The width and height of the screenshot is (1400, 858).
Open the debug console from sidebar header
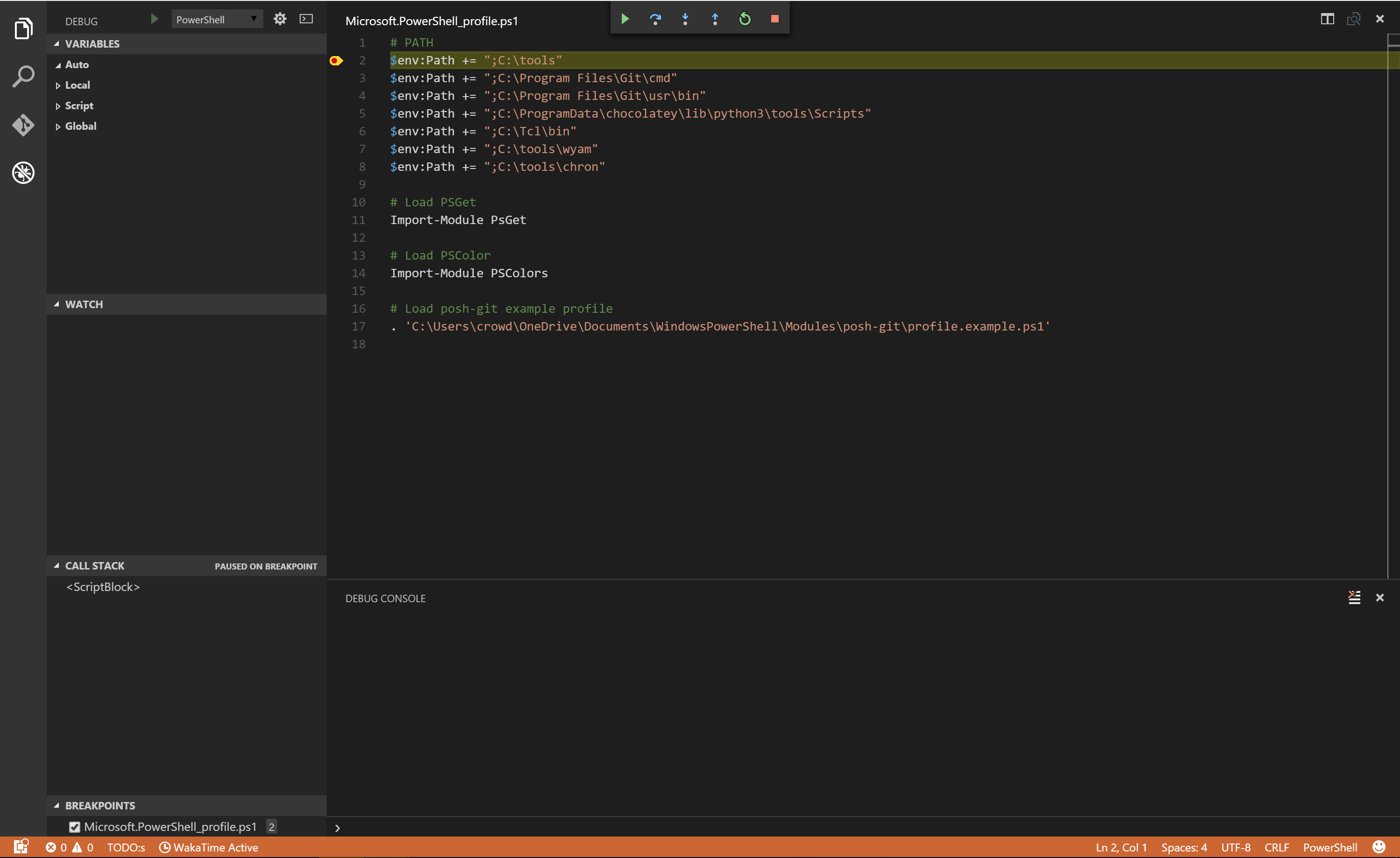tap(306, 19)
